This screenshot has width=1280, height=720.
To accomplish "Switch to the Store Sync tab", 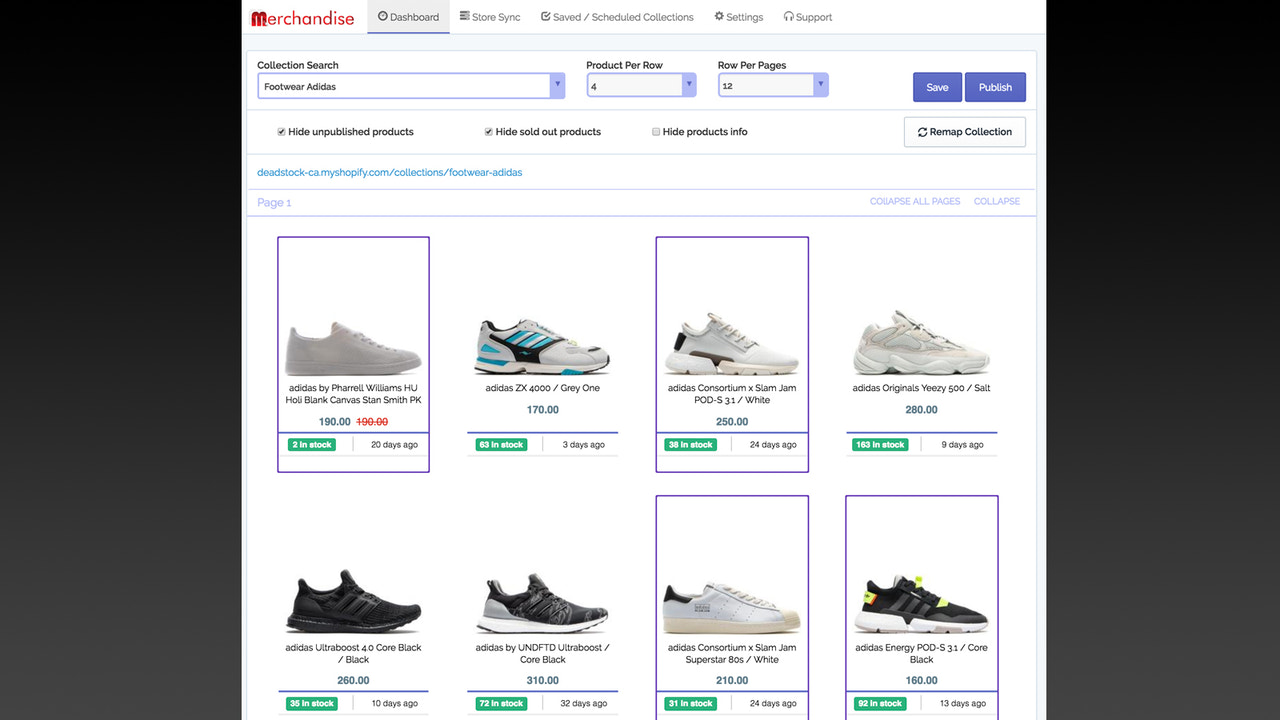I will pyautogui.click(x=490, y=16).
